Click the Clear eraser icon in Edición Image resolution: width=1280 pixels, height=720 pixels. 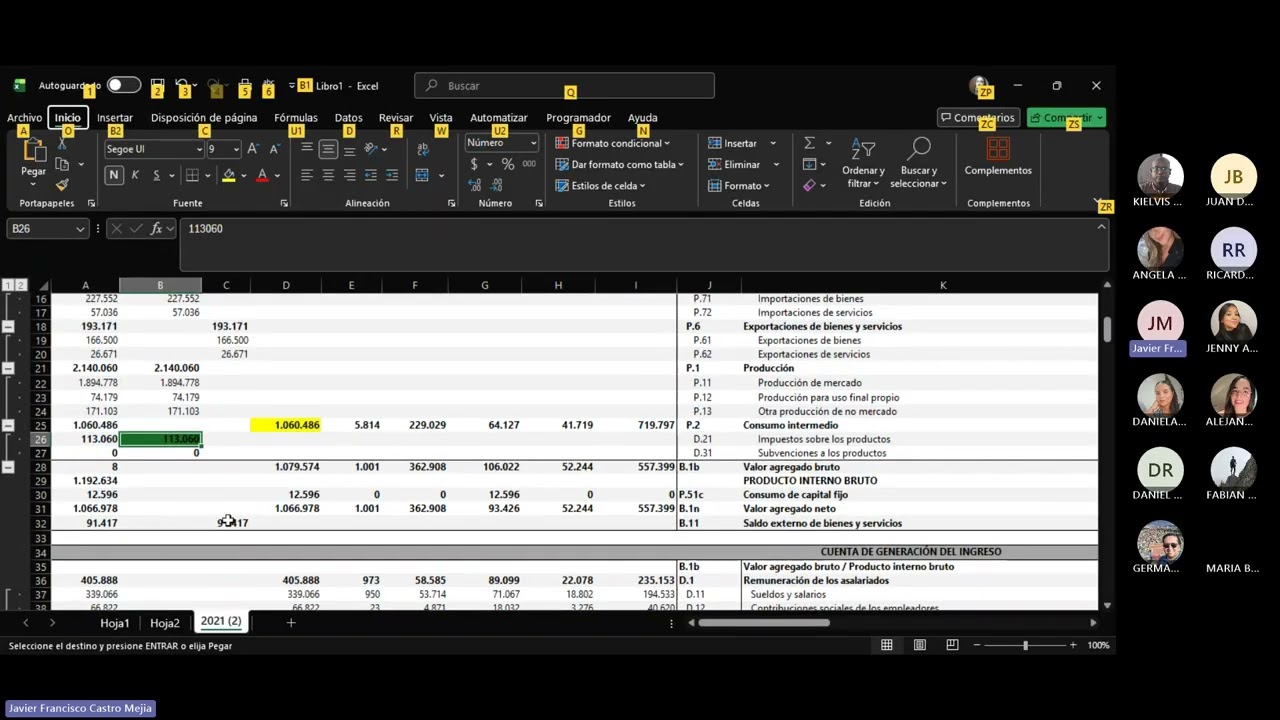pyautogui.click(x=809, y=185)
